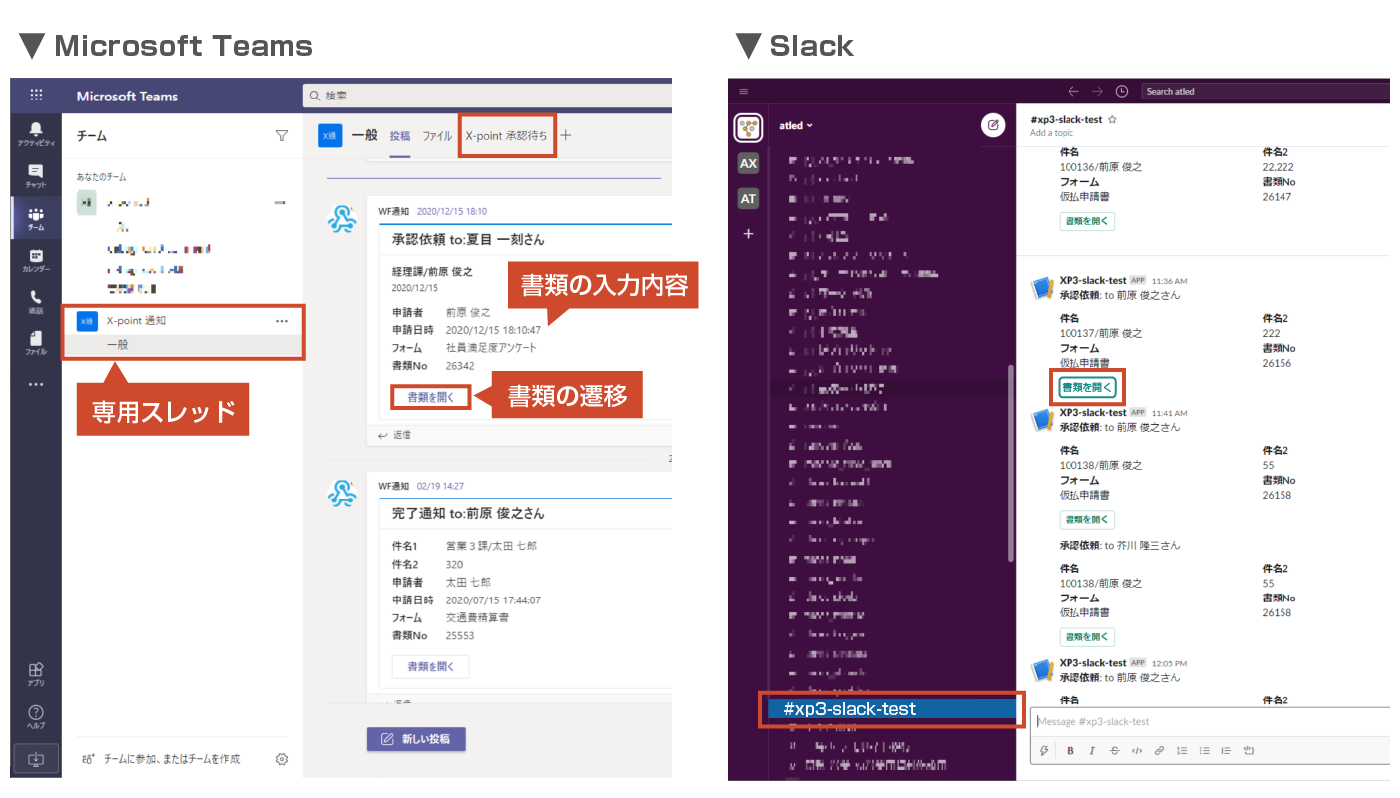Viewport: 1400px width, 798px height.
Task: Select the atled workspace icon in Slack
Action: click(748, 127)
